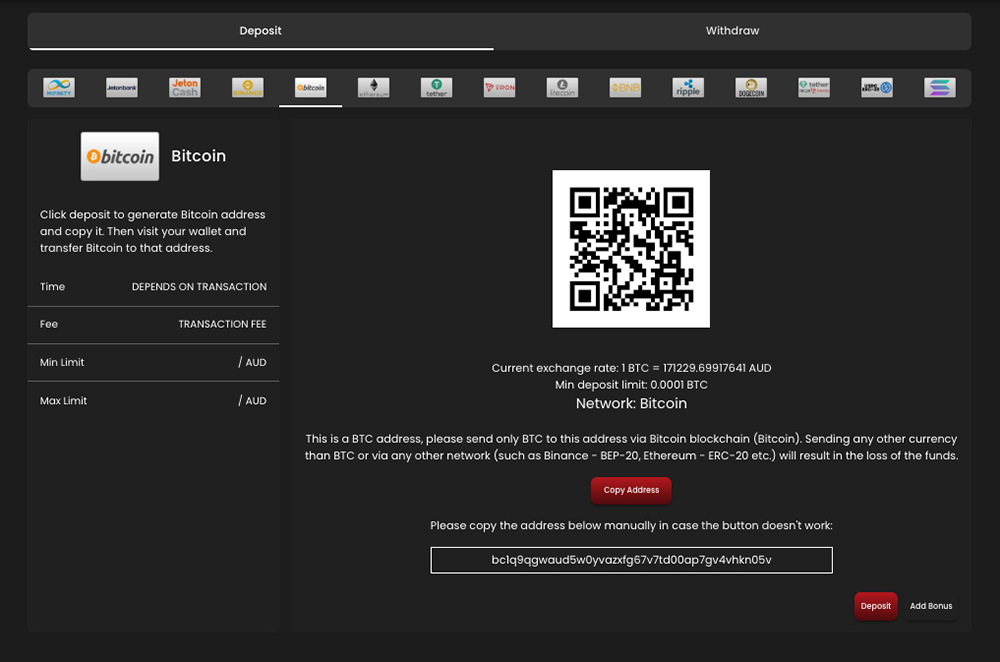Select Jeton Cash as deposit method
1000x662 pixels.
(185, 87)
